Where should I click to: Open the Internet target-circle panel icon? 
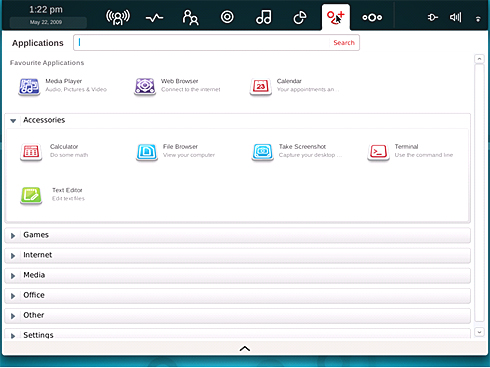click(x=227, y=17)
